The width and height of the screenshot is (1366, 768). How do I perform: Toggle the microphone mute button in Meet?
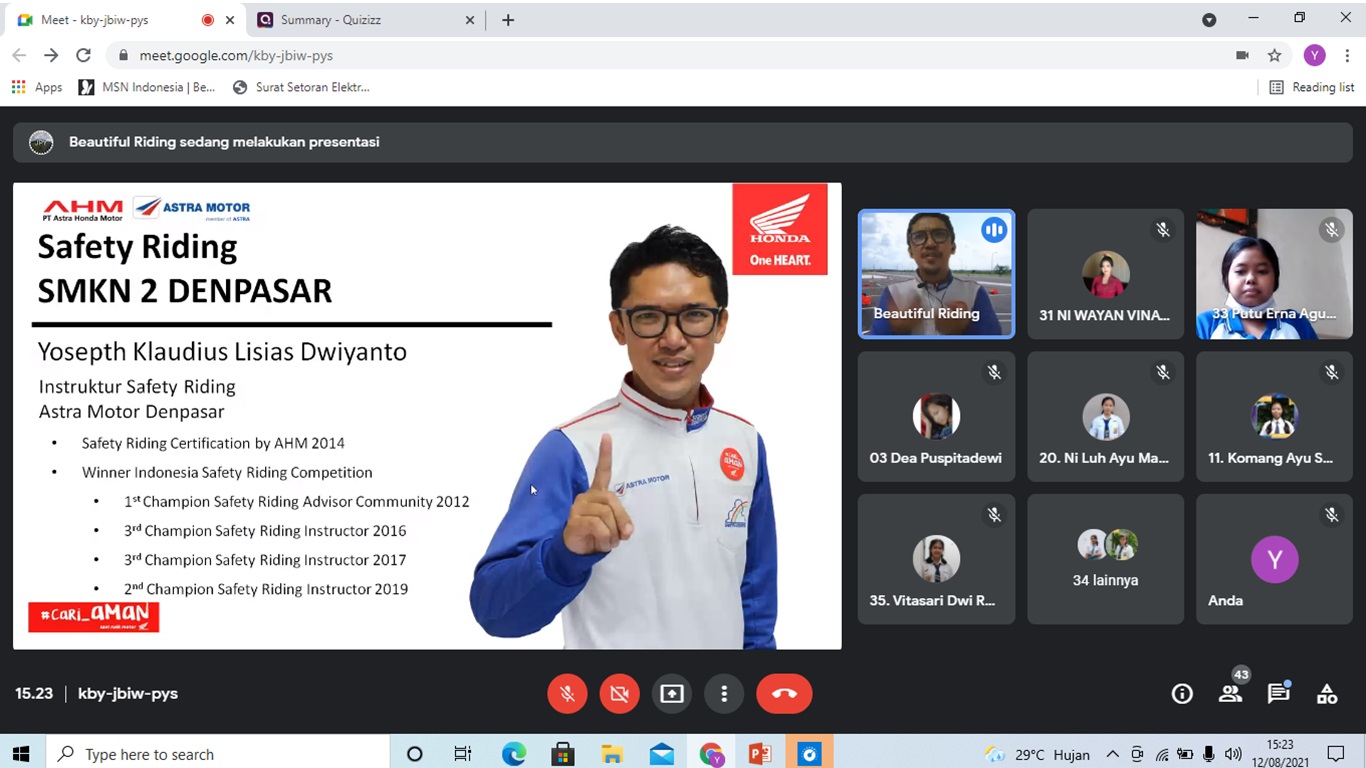[567, 694]
